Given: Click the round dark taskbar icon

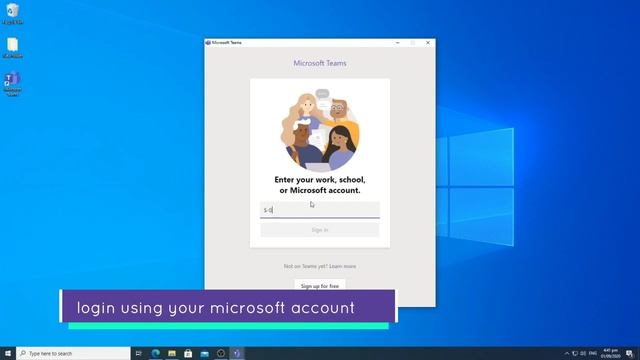Looking at the screenshot, I should coord(221,353).
